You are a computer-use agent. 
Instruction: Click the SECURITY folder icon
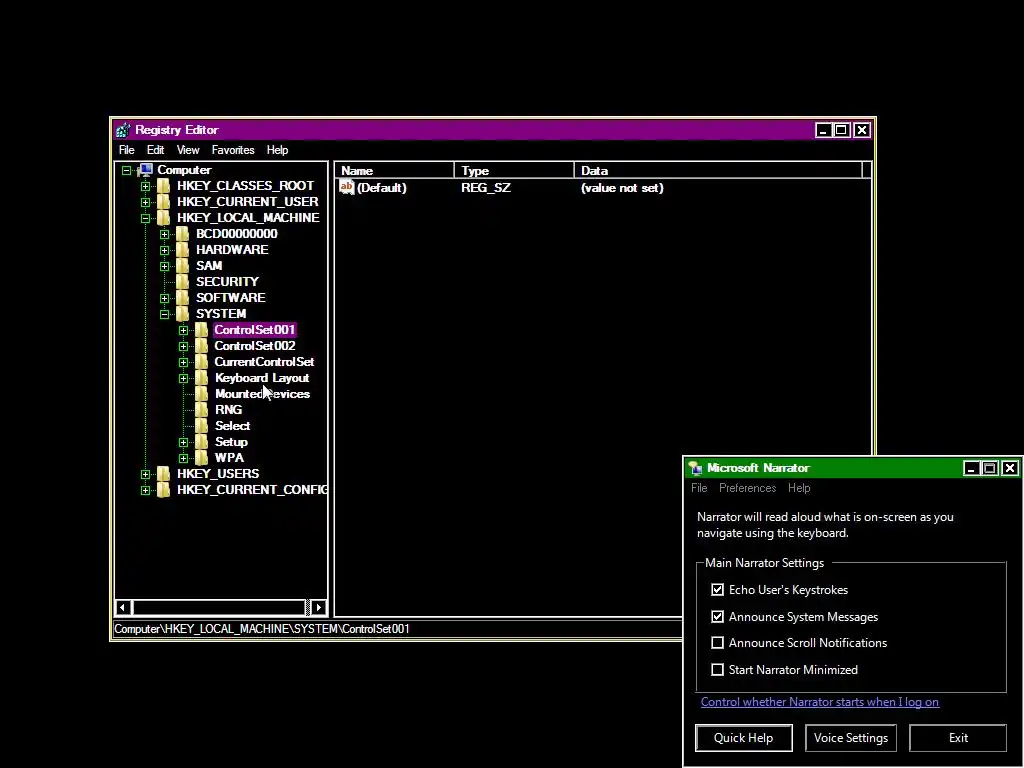183,282
